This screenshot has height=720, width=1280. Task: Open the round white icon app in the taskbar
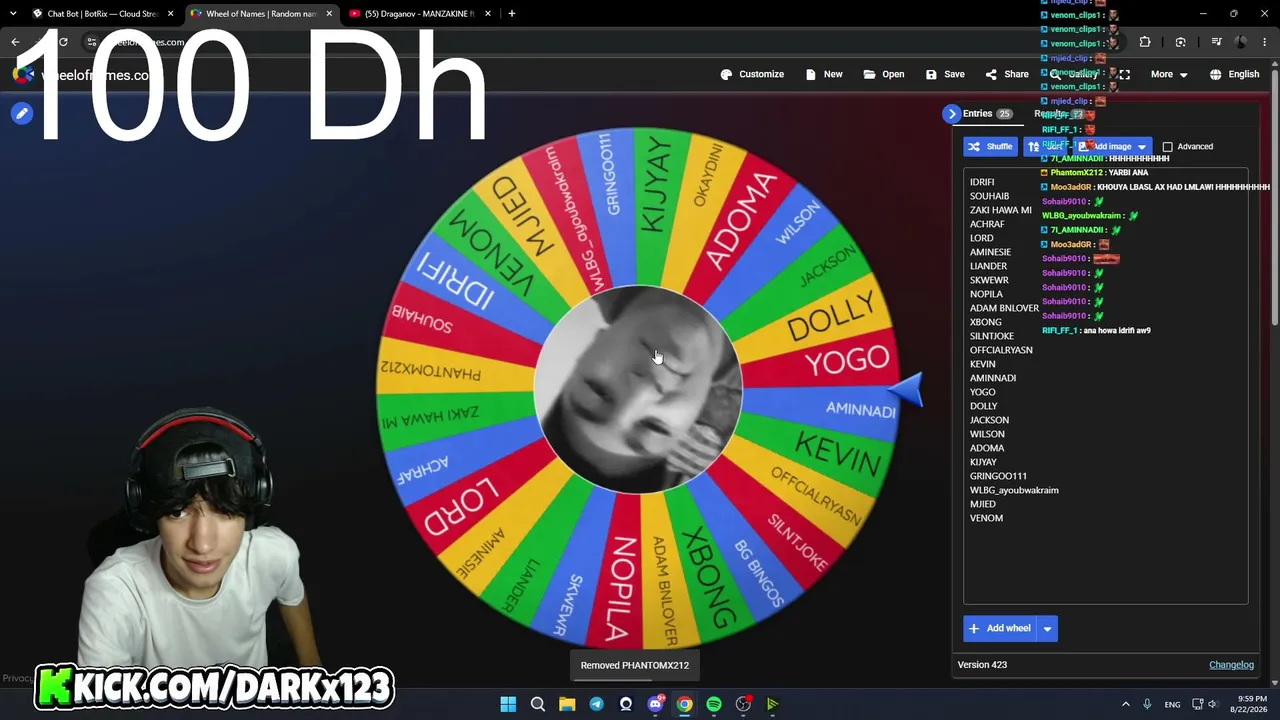[626, 704]
